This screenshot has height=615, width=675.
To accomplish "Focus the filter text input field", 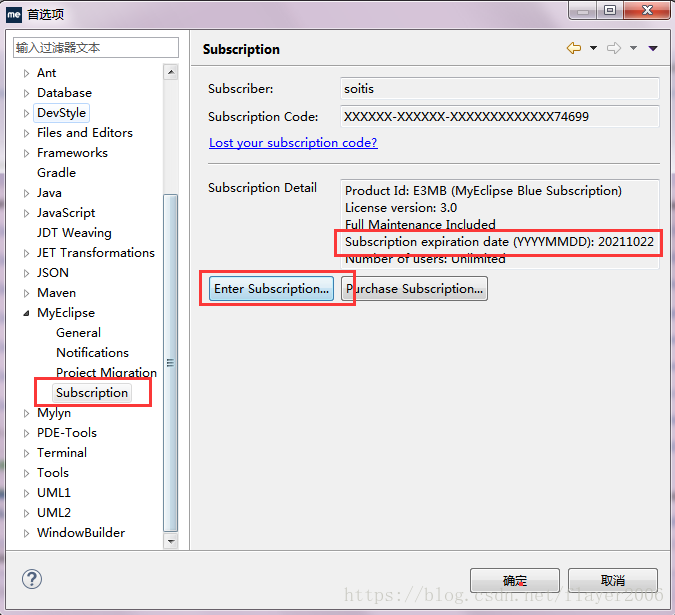I will [x=96, y=47].
